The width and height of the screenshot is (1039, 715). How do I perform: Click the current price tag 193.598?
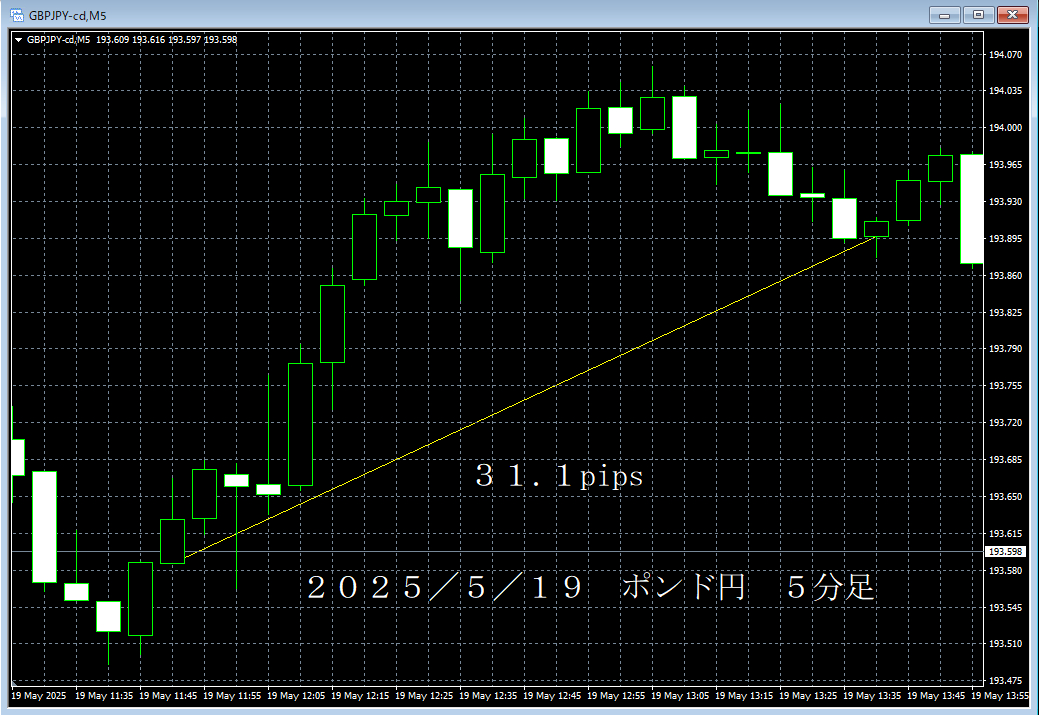click(1004, 552)
